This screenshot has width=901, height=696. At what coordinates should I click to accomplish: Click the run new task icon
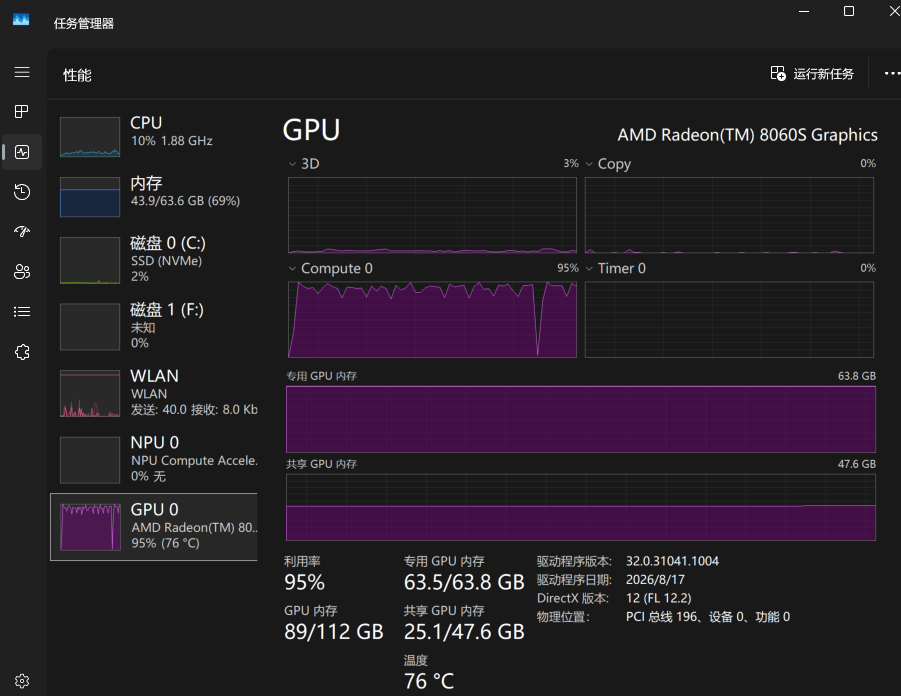[x=778, y=74]
